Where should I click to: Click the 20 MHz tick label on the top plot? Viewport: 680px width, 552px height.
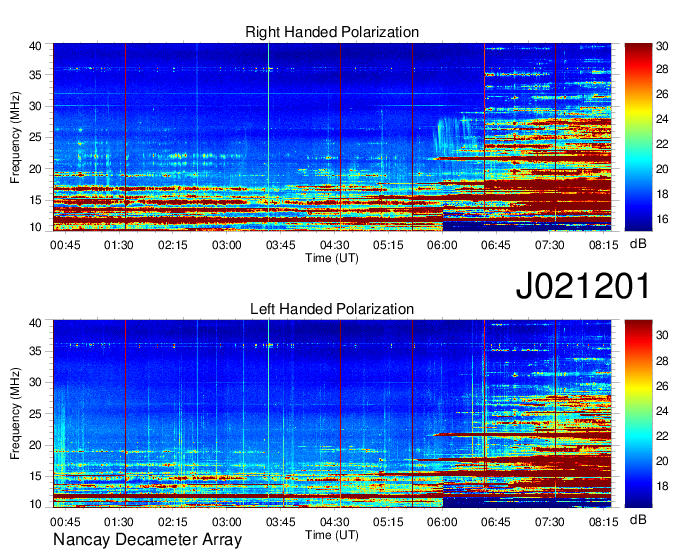click(x=35, y=169)
